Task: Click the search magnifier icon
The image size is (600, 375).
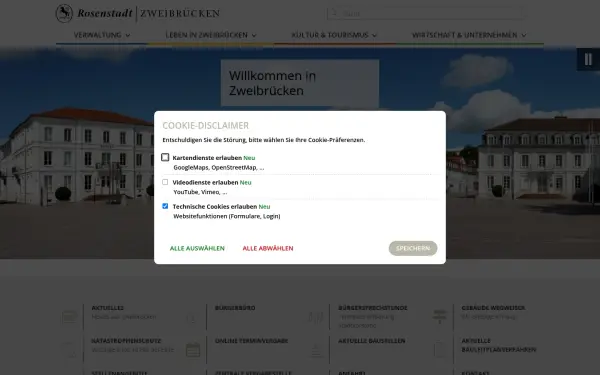Action: coord(334,13)
